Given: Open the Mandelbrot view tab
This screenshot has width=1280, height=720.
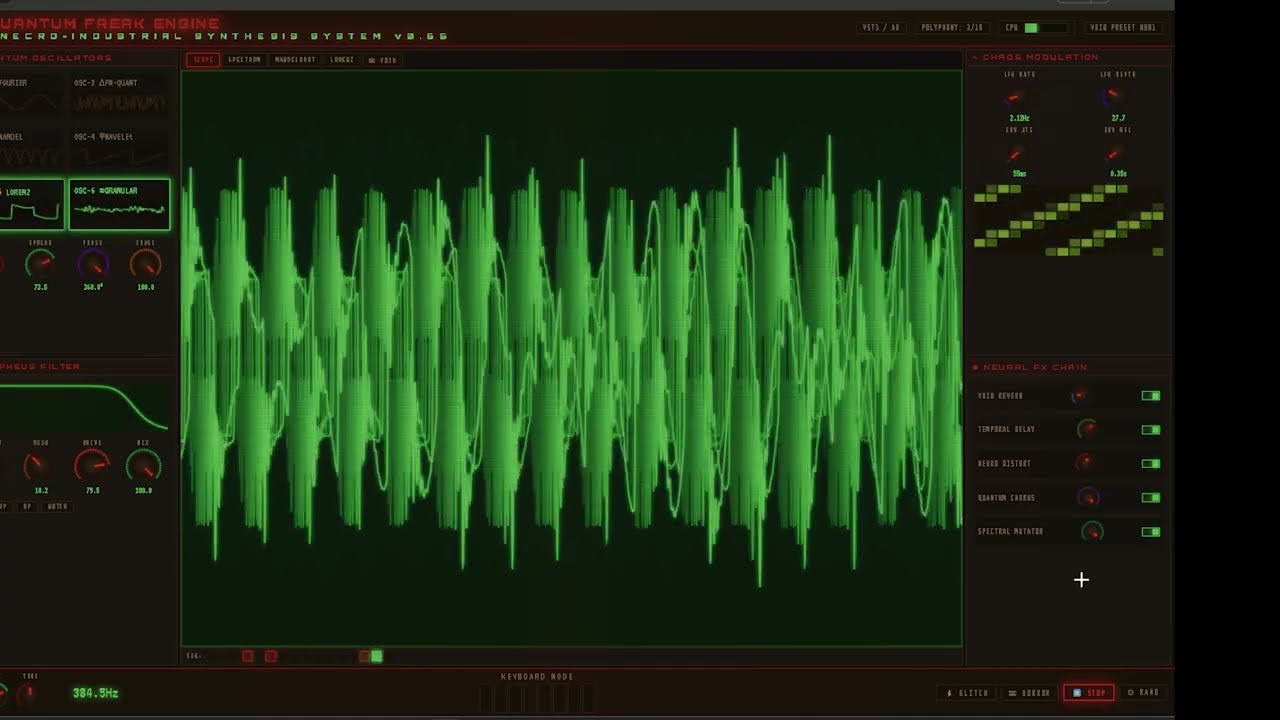Looking at the screenshot, I should (x=295, y=60).
